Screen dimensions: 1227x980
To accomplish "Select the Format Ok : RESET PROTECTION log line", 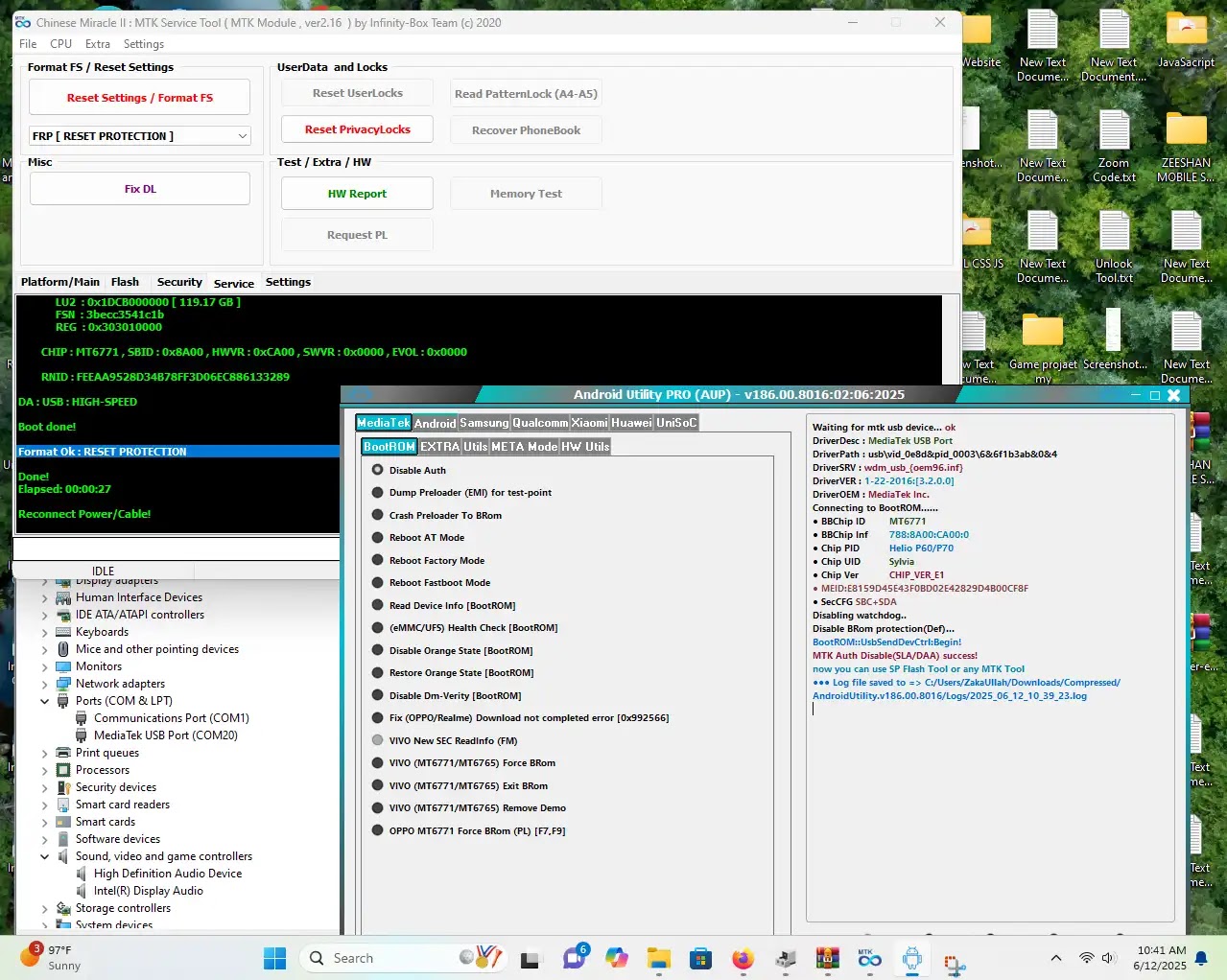I will (178, 452).
